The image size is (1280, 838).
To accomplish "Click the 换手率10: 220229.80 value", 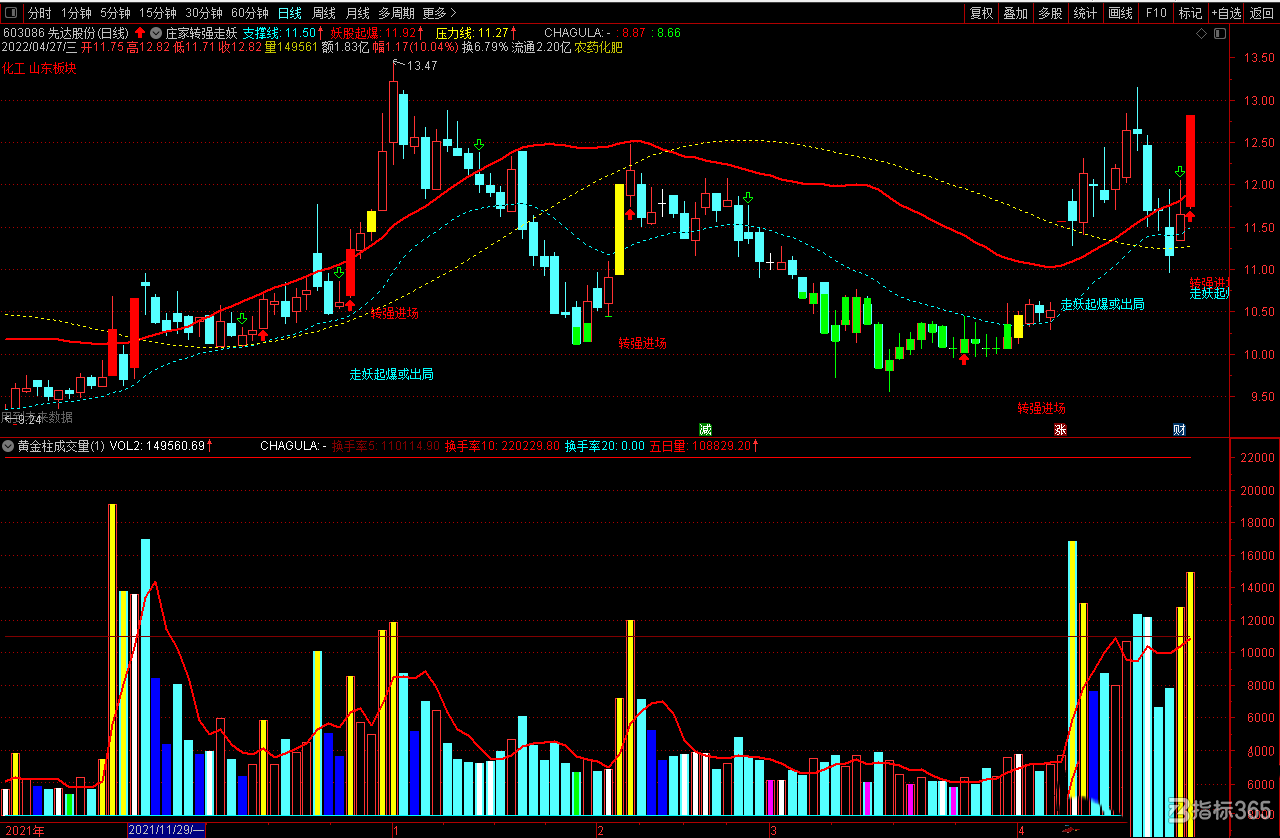I will click(x=503, y=446).
